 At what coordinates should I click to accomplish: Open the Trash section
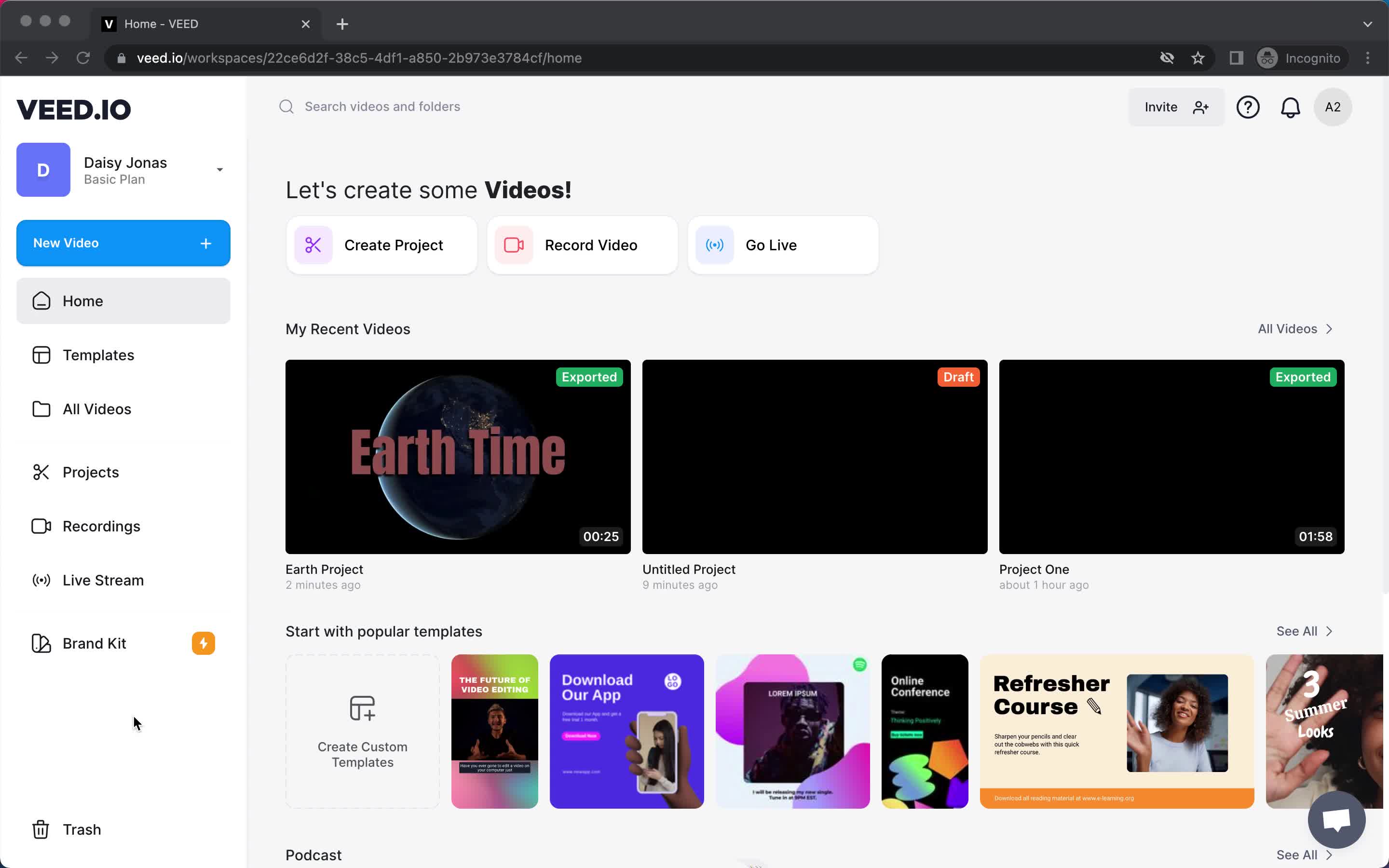(81, 829)
